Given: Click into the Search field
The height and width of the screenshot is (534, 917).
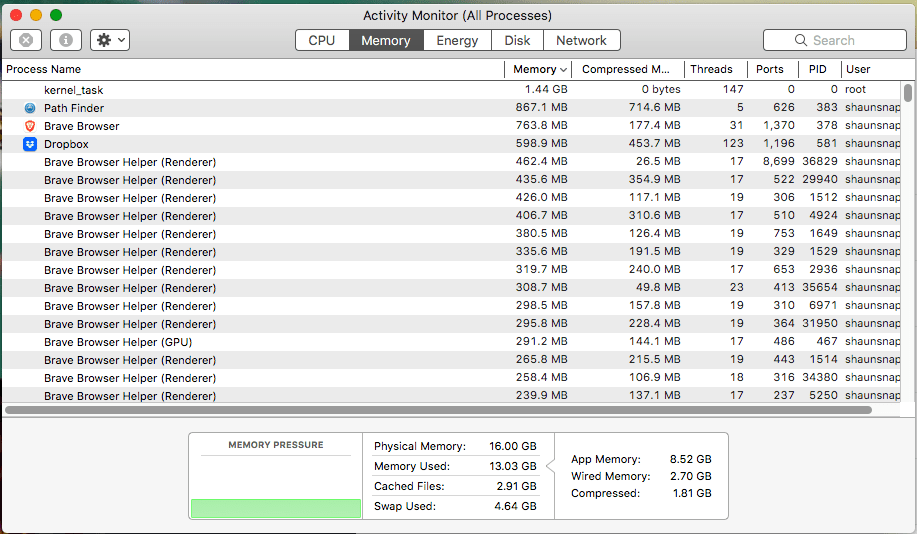Looking at the screenshot, I should pos(835,40).
